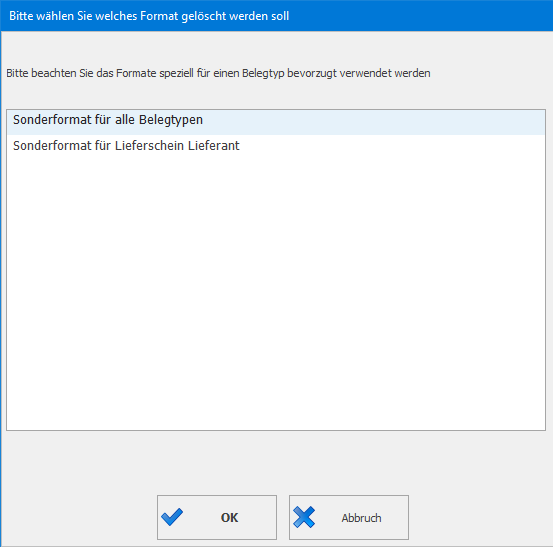
Task: Select 'Sonderformat für alle Belegtypen' entry
Action: 276,122
